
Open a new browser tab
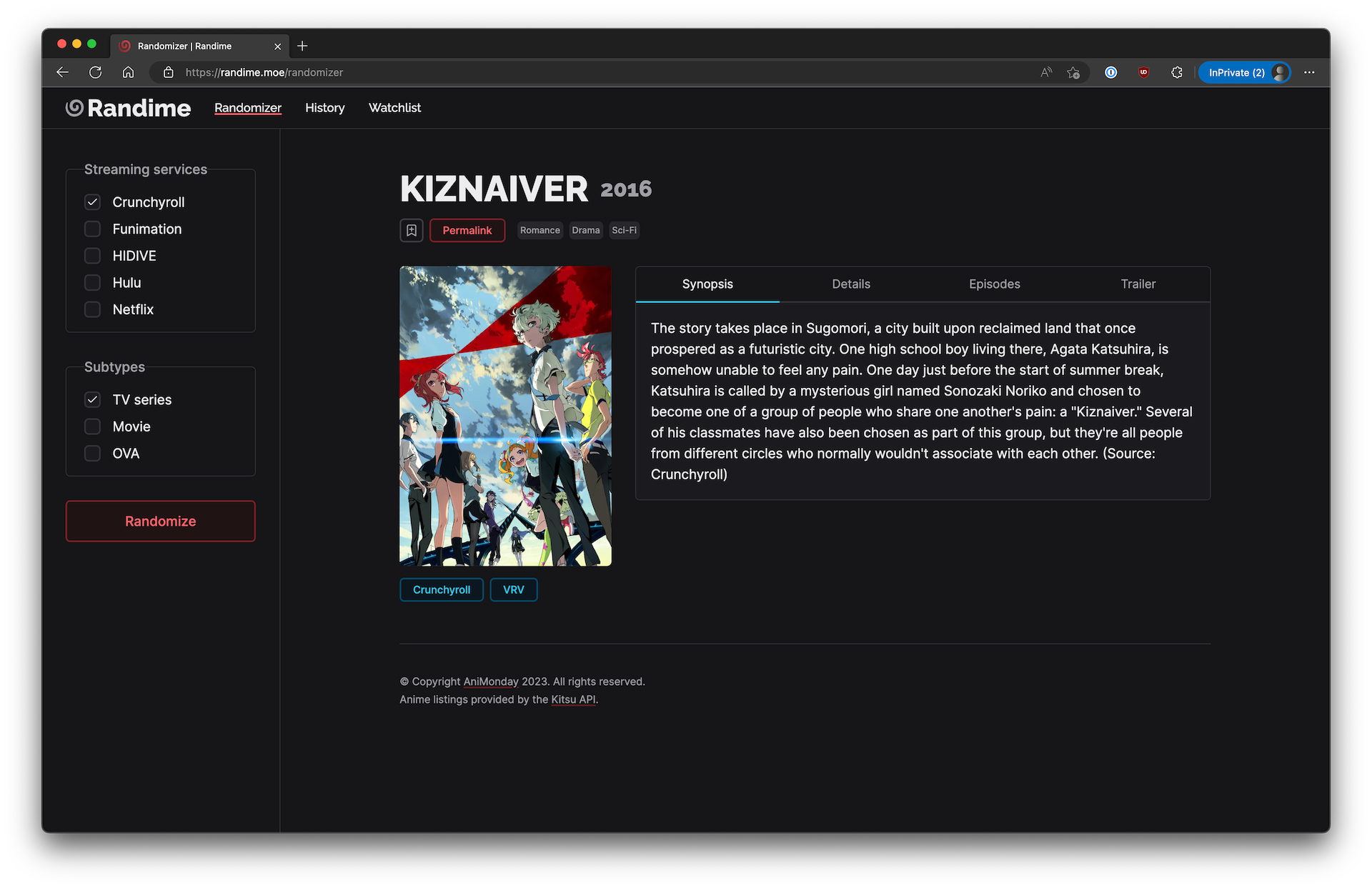[302, 46]
